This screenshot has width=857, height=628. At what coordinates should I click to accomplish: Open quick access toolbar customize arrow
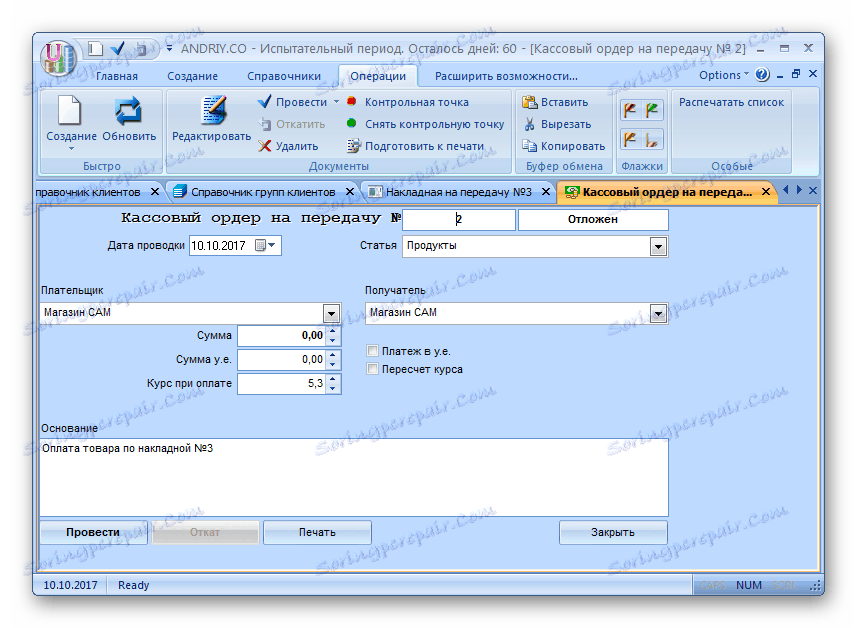point(169,49)
